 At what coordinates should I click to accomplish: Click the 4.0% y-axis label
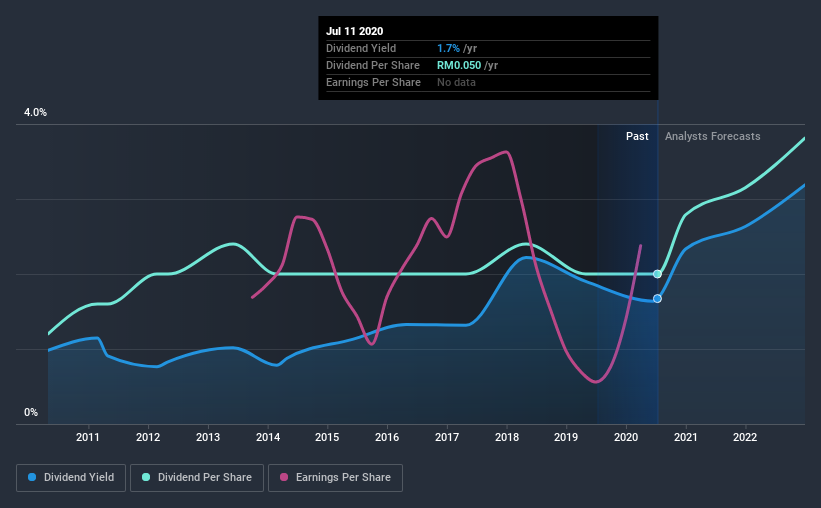click(x=35, y=113)
